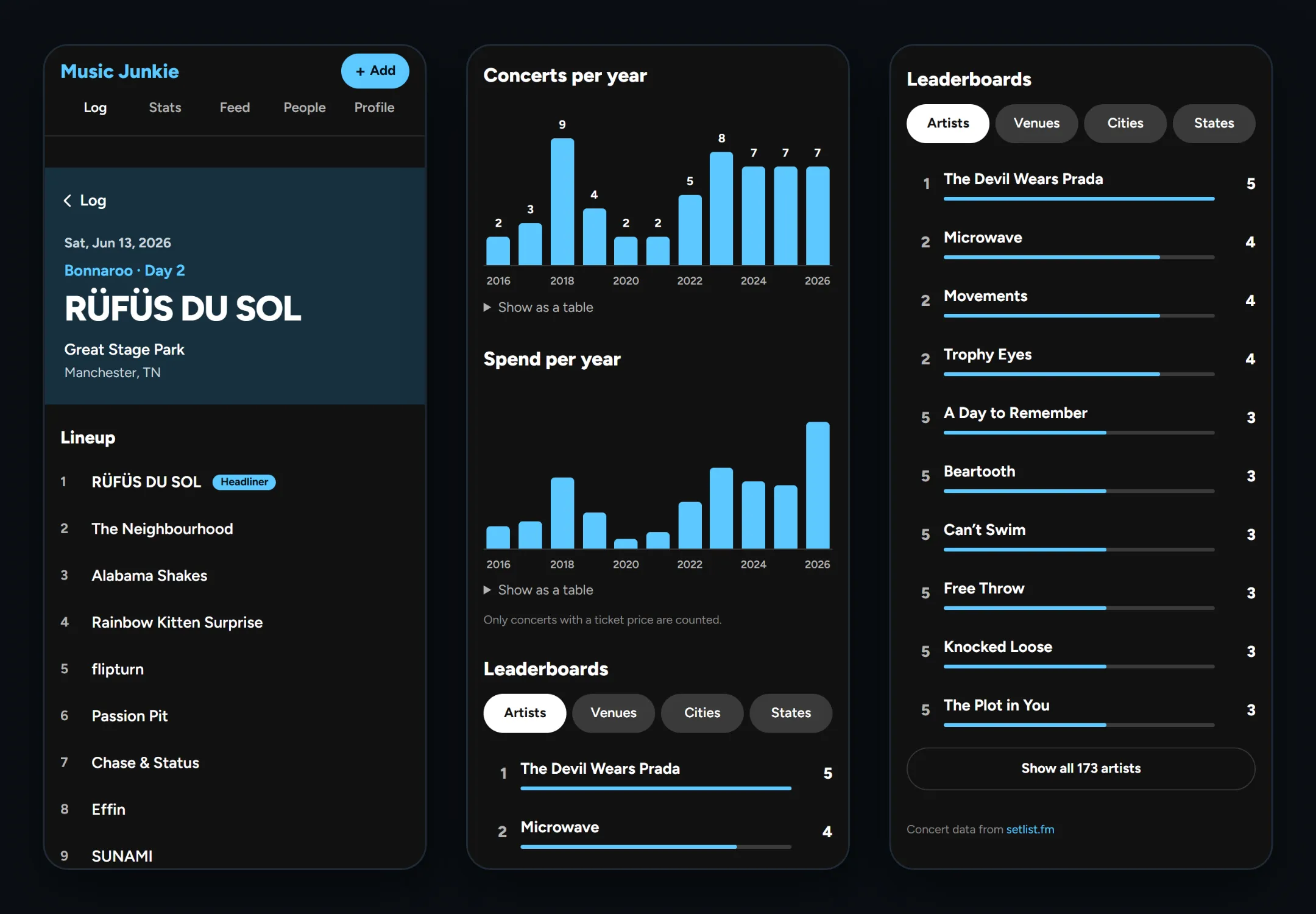The image size is (1316, 914).
Task: Click the back chevron next to Log
Action: tap(68, 200)
